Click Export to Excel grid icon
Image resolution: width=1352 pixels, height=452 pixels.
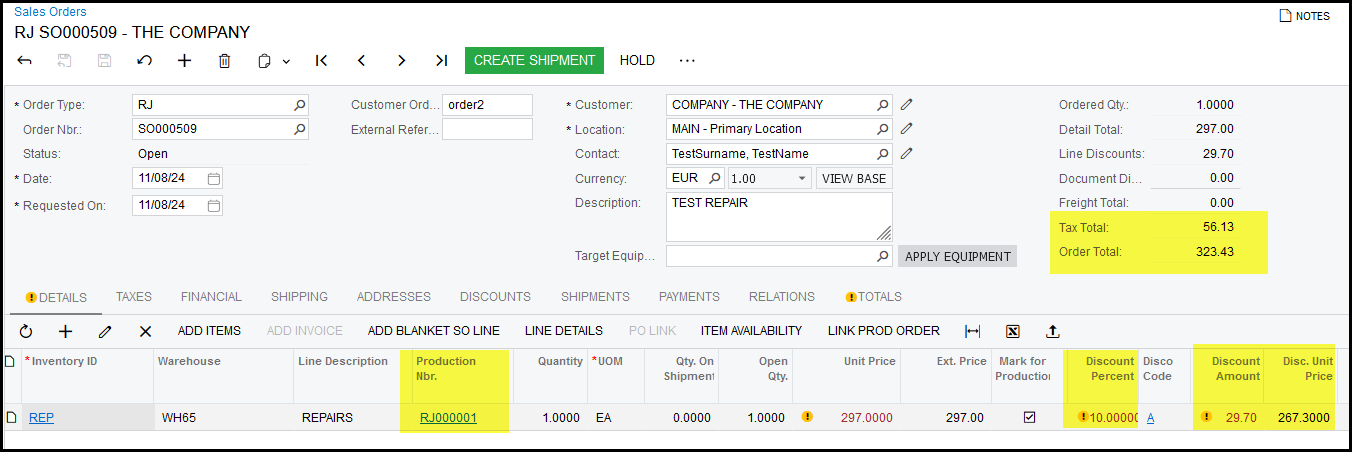(x=1012, y=331)
